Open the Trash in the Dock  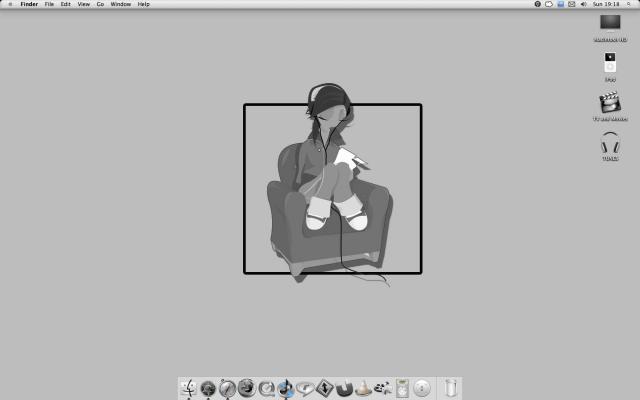coord(451,388)
